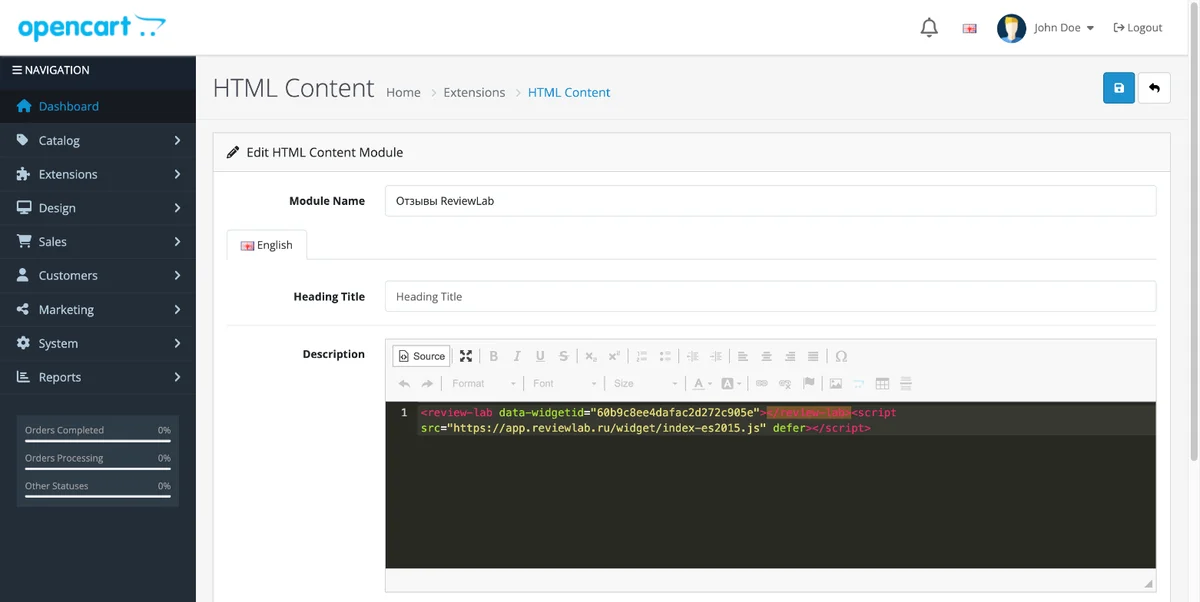This screenshot has height=602, width=1200.
Task: Open the Text Color dropdown
Action: (703, 383)
